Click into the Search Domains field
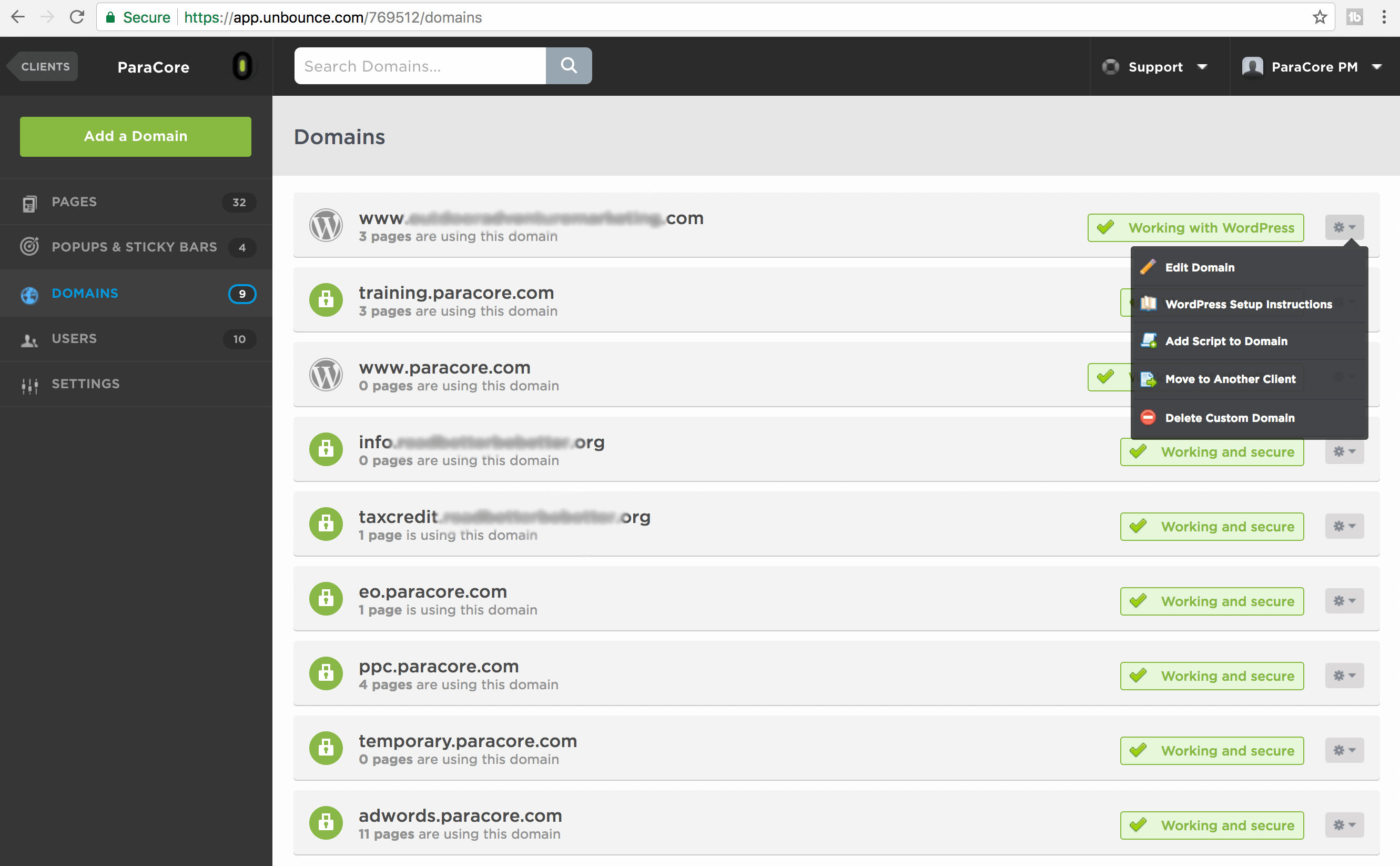Image resolution: width=1400 pixels, height=866 pixels. click(x=420, y=66)
